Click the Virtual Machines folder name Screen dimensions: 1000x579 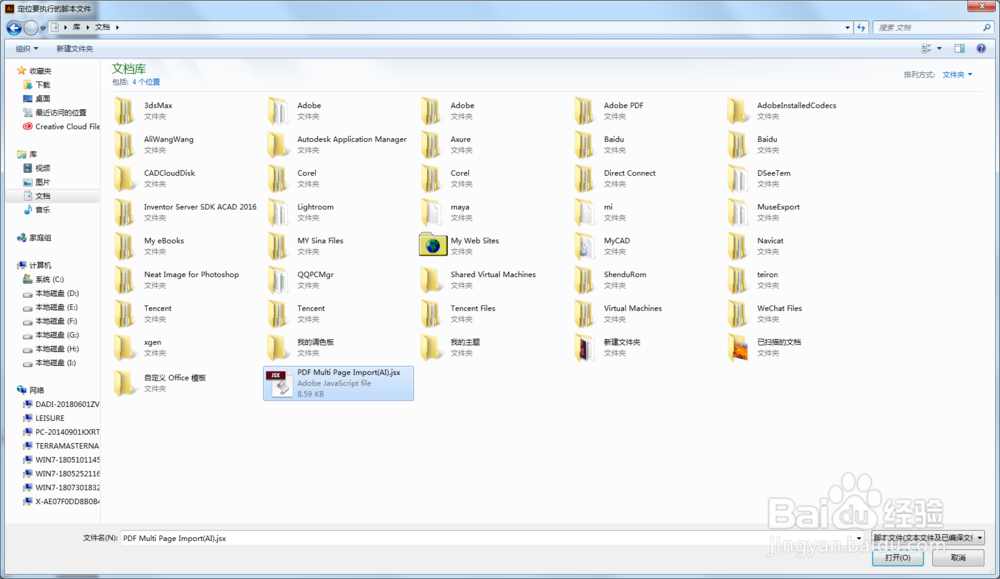click(x=633, y=308)
